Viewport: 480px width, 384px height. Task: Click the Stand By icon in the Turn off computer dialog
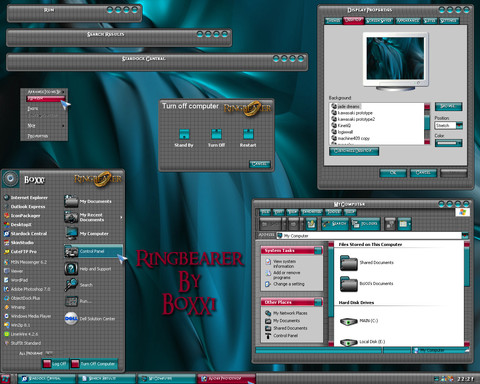(x=184, y=134)
